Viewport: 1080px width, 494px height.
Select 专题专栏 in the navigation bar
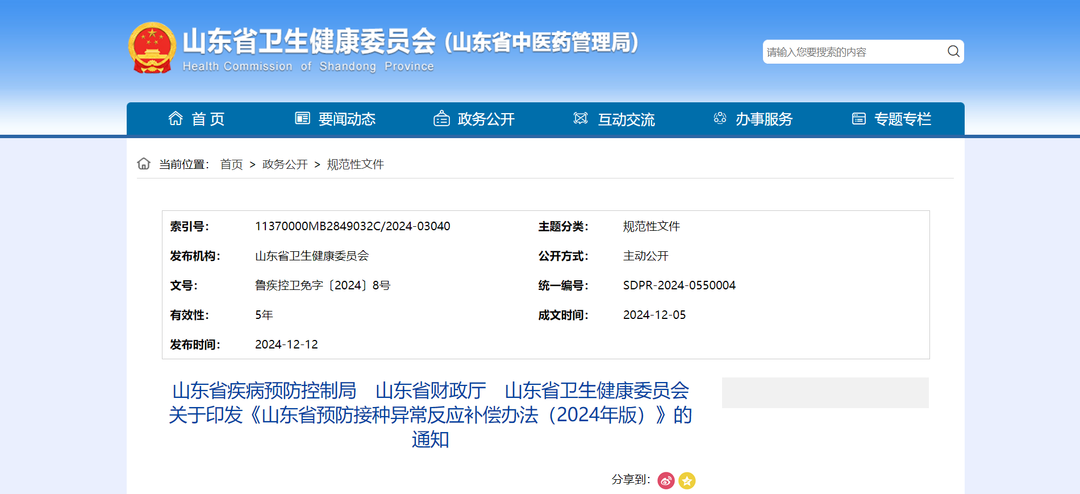coord(902,119)
